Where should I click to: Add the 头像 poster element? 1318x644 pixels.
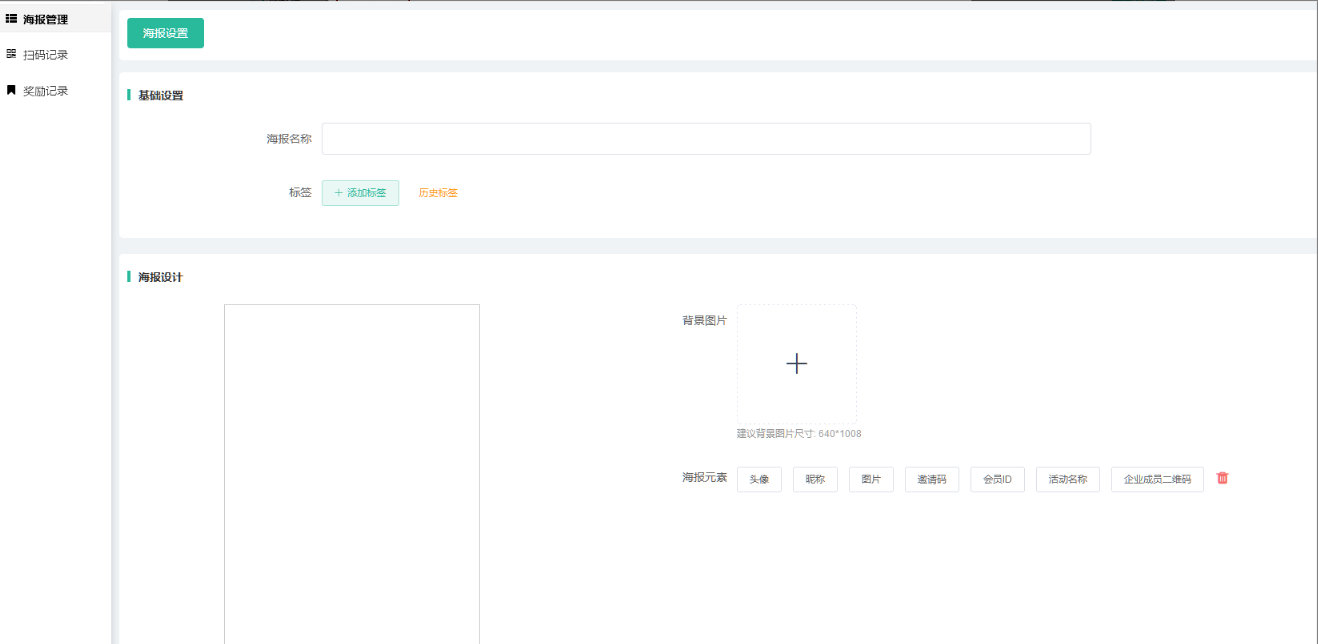pyautogui.click(x=759, y=480)
